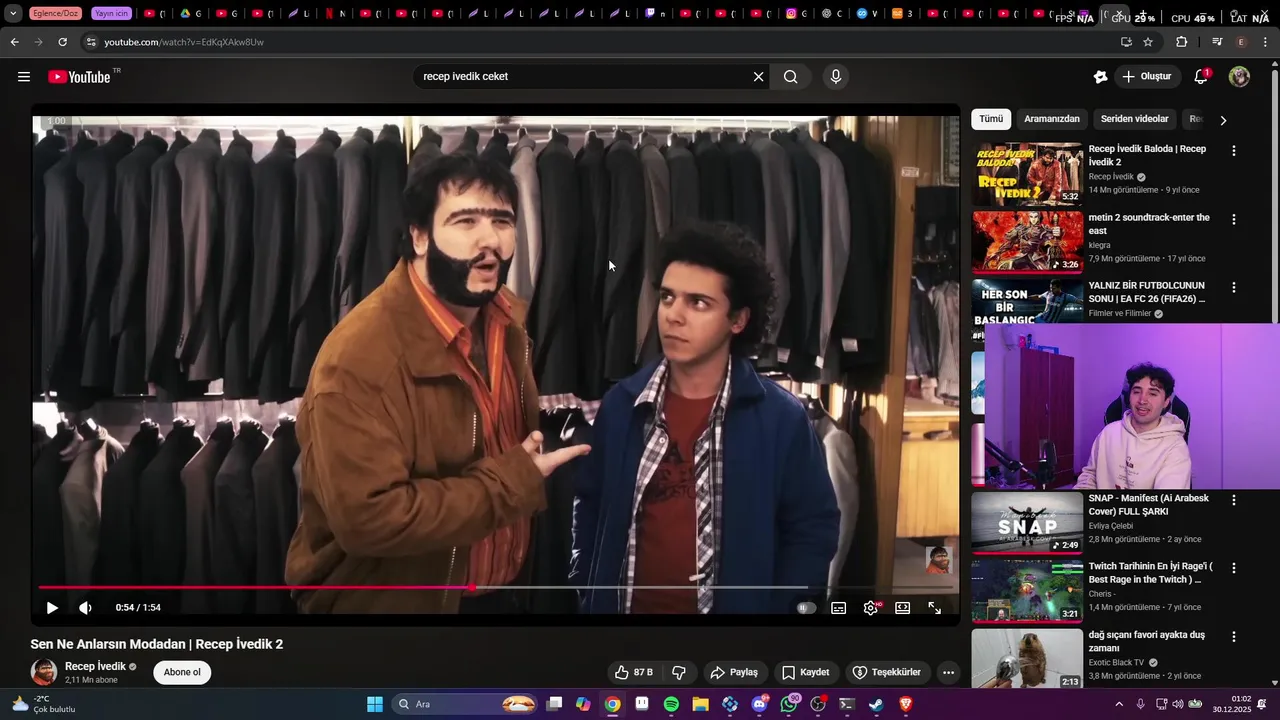Image resolution: width=1280 pixels, height=720 pixels.
Task: Open browser extensions puzzle icon
Action: point(1181,42)
